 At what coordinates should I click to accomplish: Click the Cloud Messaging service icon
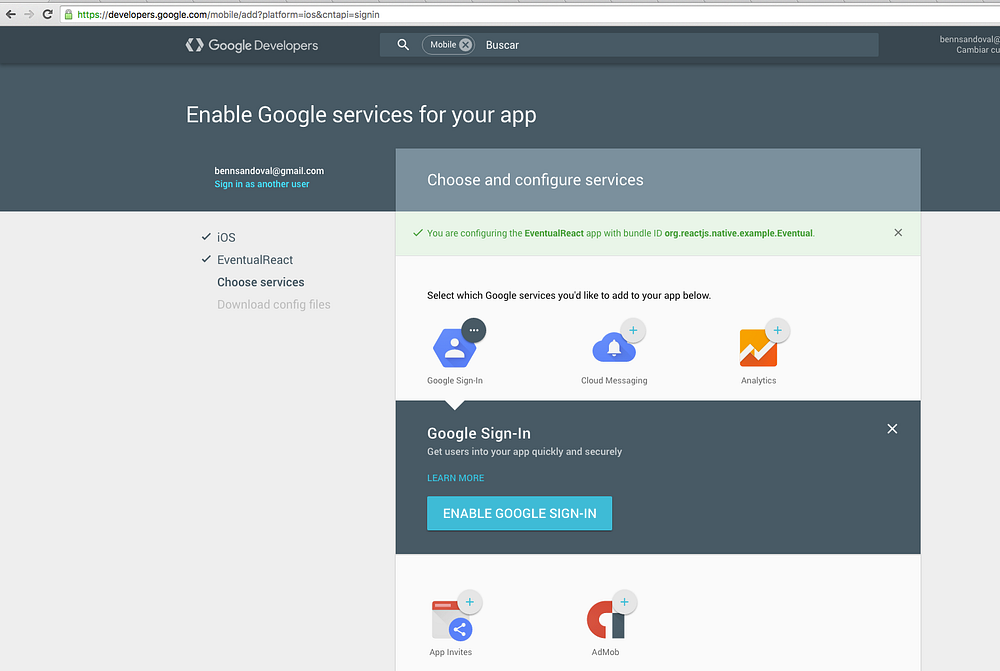coord(613,349)
